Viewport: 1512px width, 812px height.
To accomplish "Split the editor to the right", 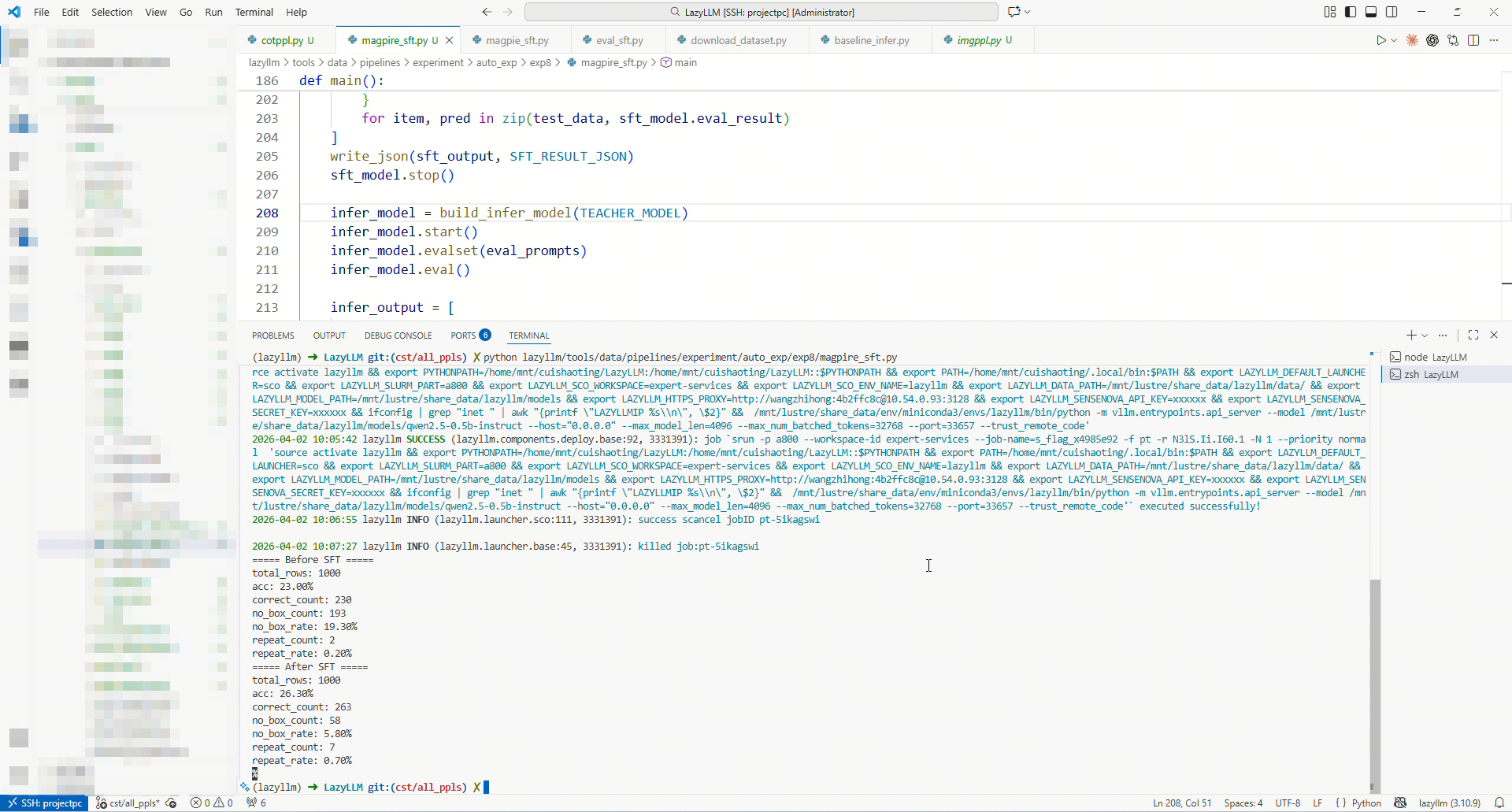I will point(1473,40).
